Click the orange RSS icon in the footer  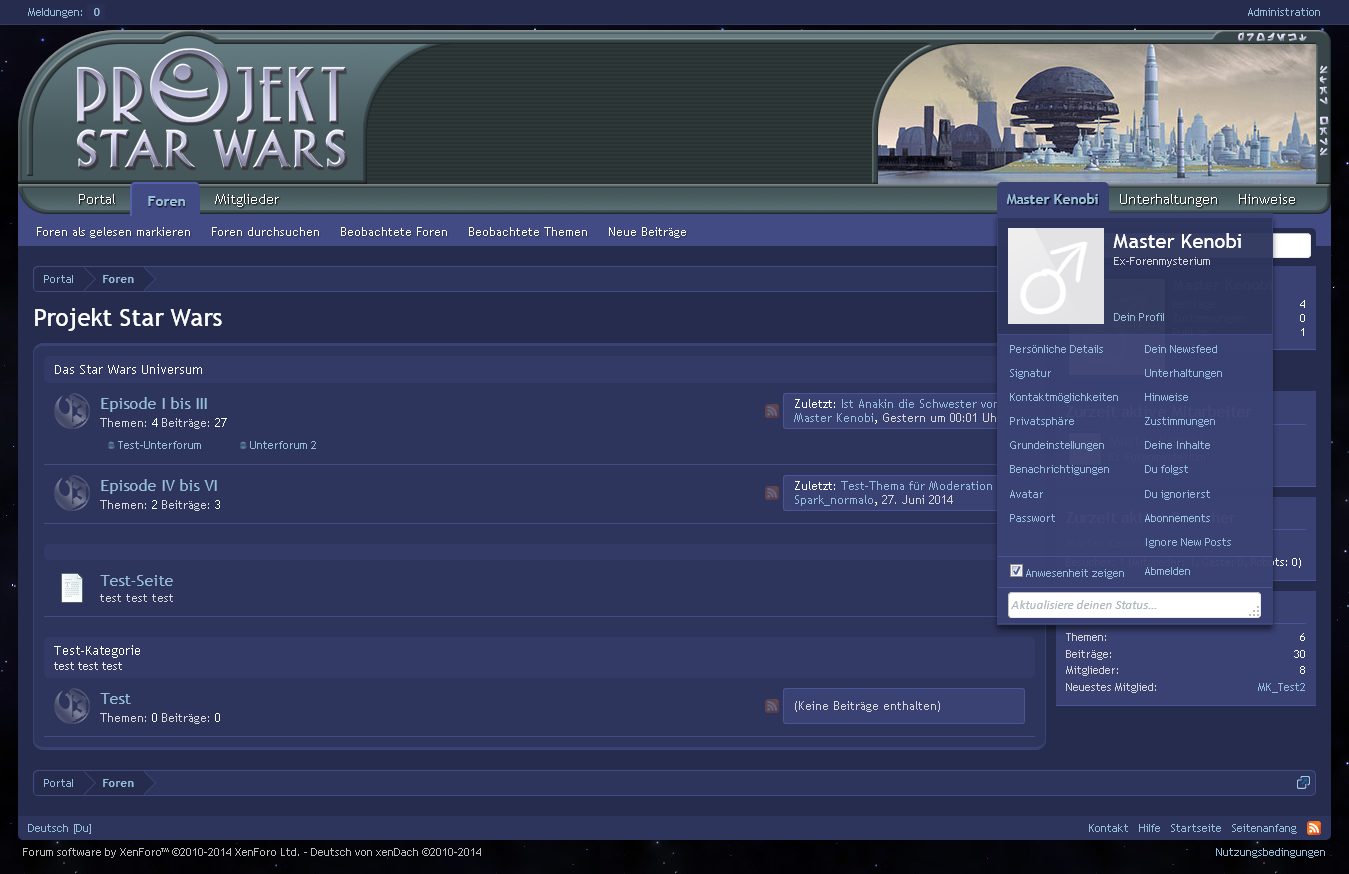tap(1314, 828)
